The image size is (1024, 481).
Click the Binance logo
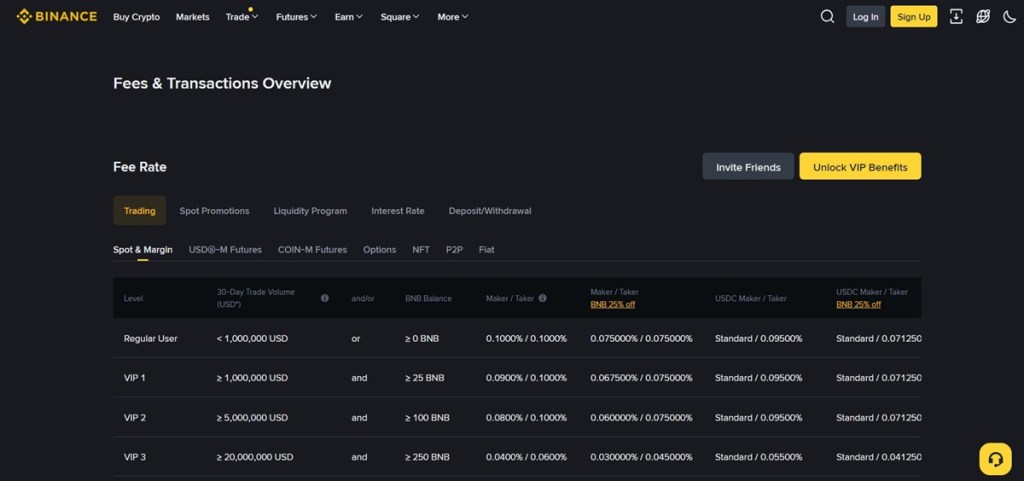point(56,16)
